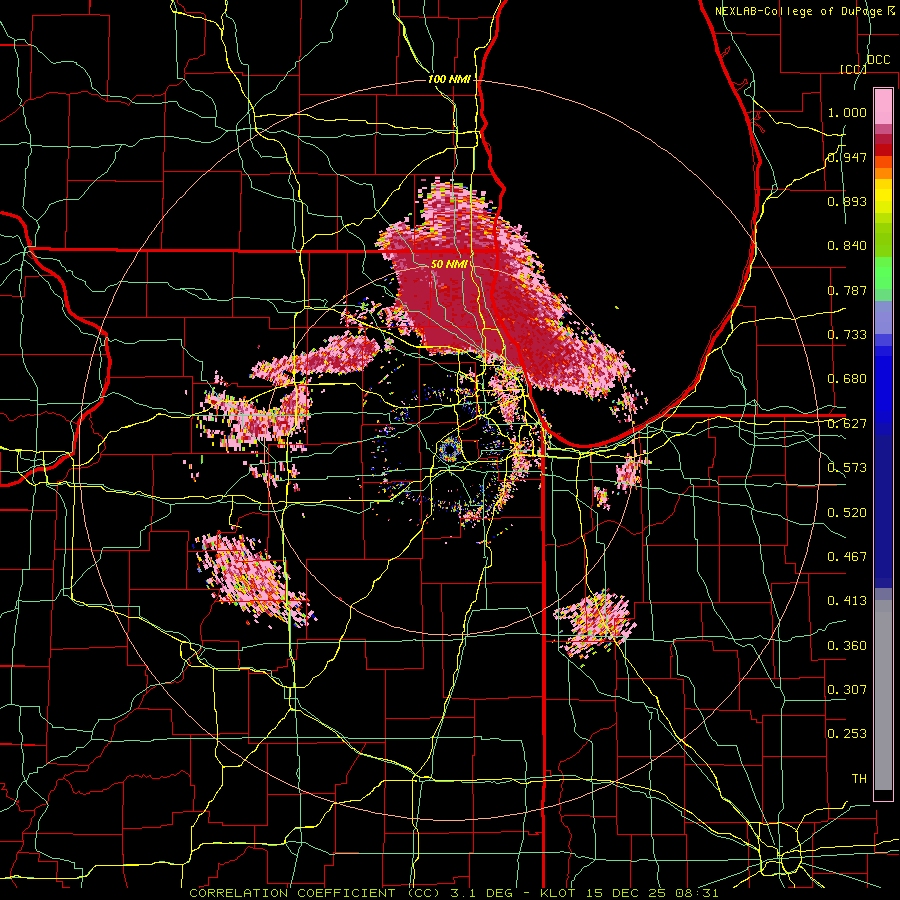Pick the pink segment atop the color bar
This screenshot has height=900, width=900.
[x=883, y=107]
